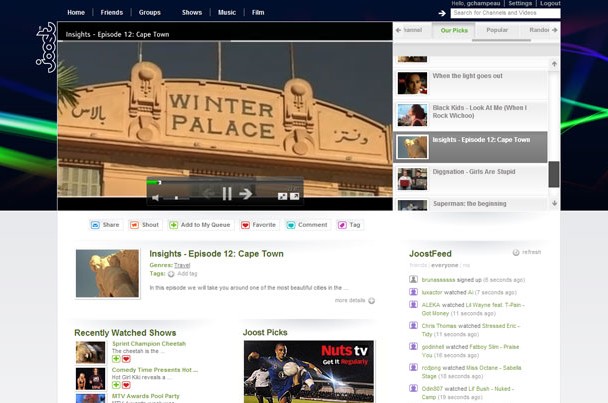This screenshot has width=608, height=403.
Task: Switch to Popular tab
Action: [497, 30]
